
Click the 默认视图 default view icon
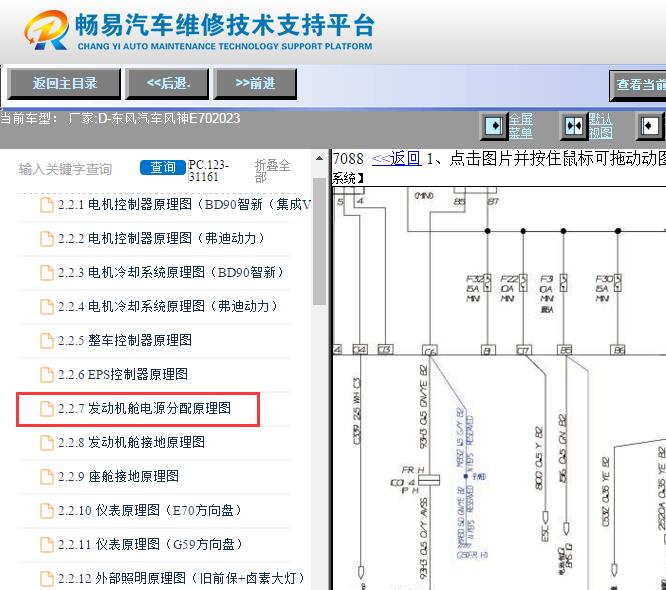click(574, 126)
